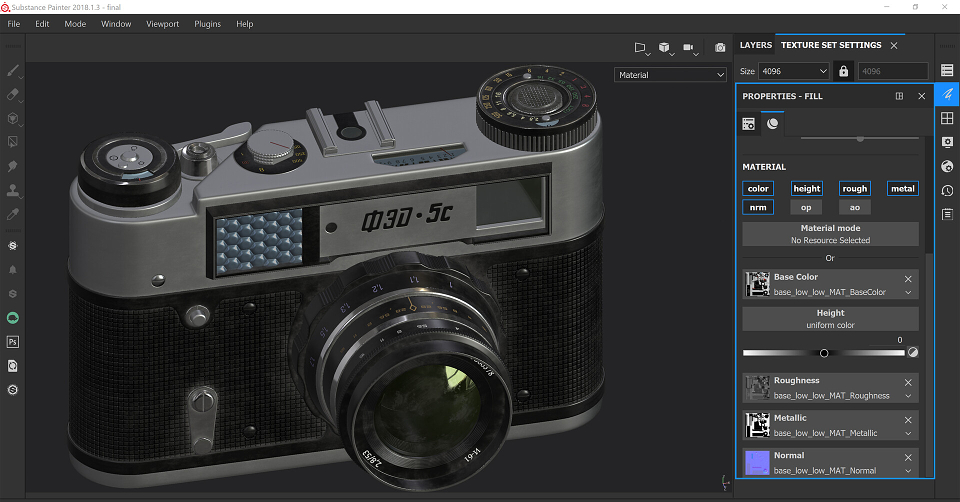Image resolution: width=960 pixels, height=502 pixels.
Task: Open the 3D cube viewport layout icon
Action: pos(664,47)
